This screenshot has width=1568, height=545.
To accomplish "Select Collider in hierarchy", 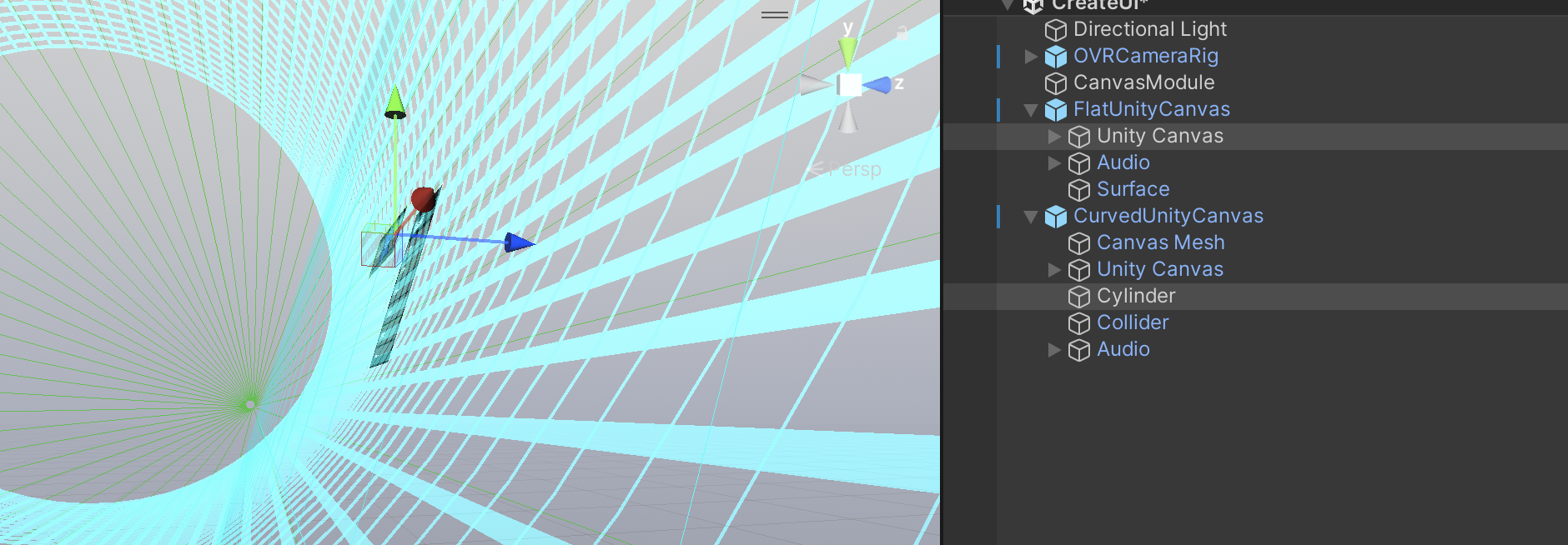I will tap(1133, 322).
